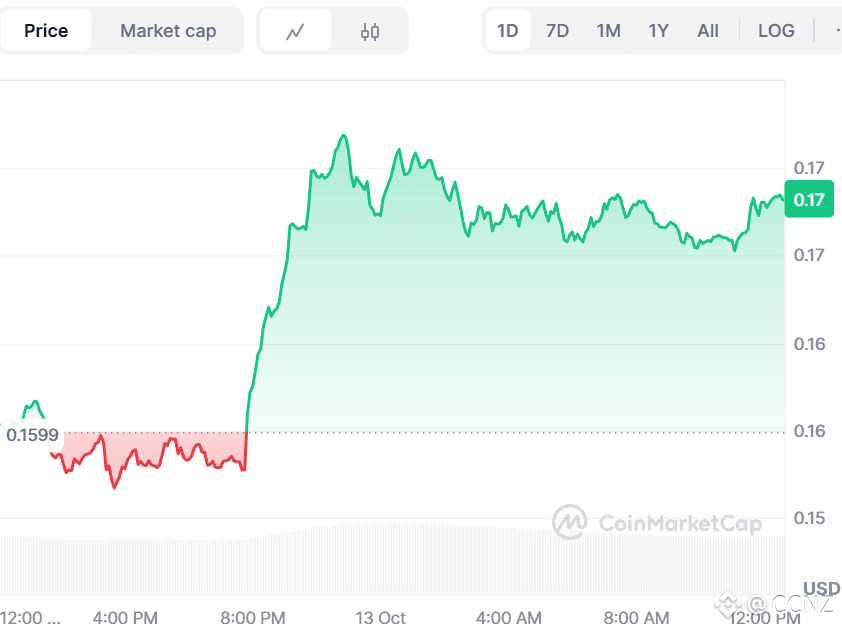Choose the 1Y time range

pyautogui.click(x=658, y=31)
